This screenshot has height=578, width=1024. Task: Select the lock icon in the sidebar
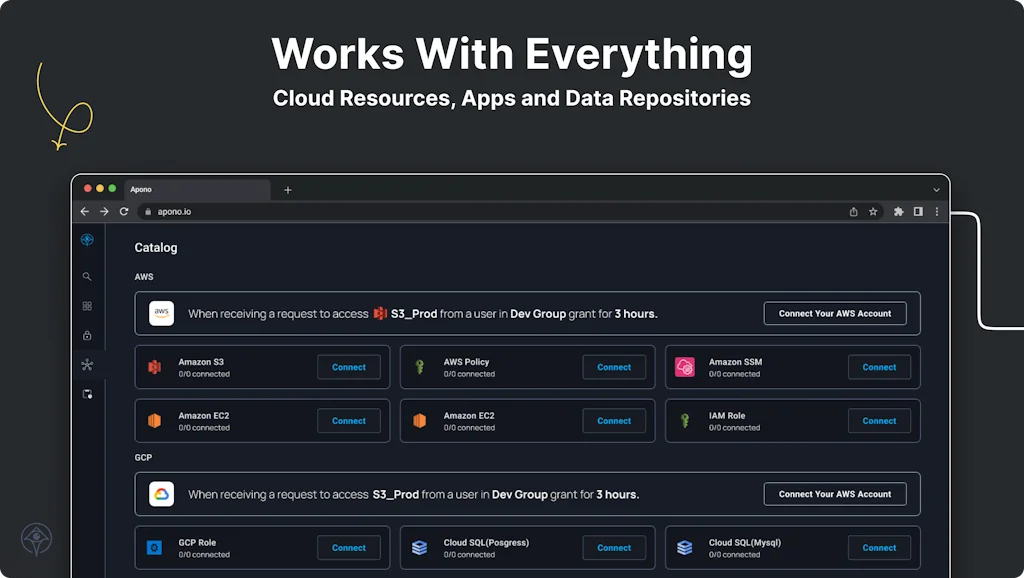[87, 336]
